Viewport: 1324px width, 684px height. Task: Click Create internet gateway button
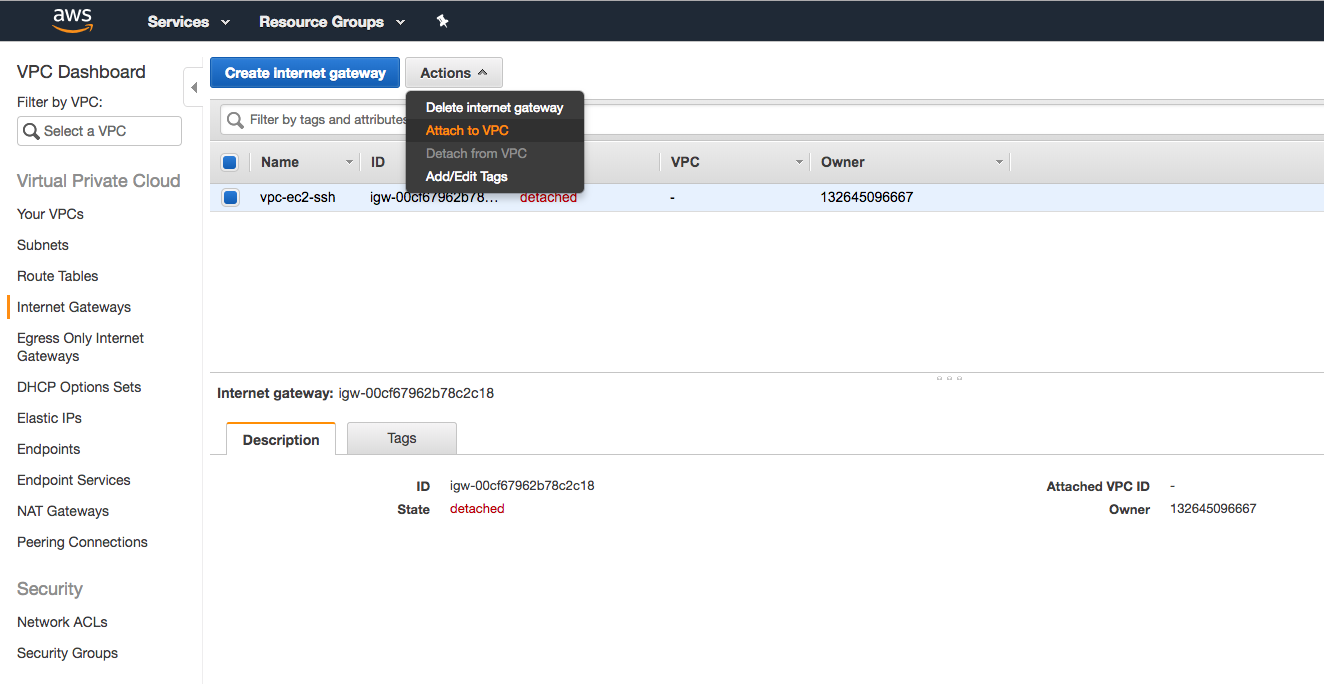point(305,73)
